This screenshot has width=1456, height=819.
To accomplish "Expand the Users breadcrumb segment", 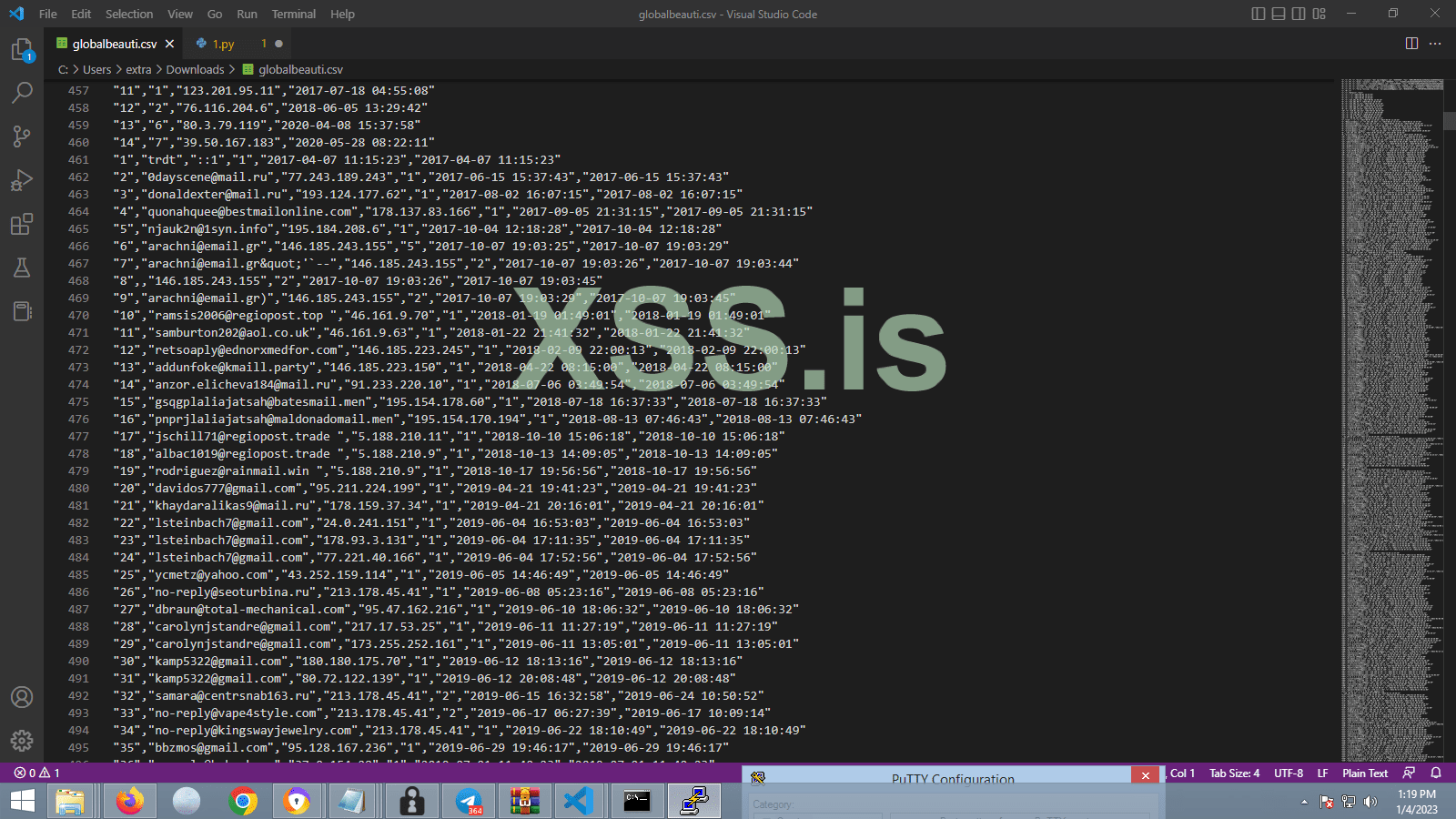I will 97,69.
